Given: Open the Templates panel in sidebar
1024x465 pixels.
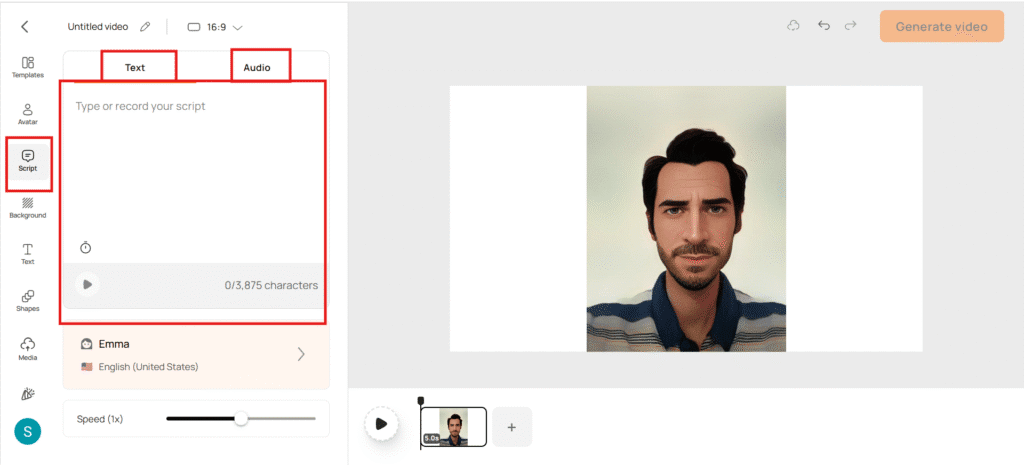Looking at the screenshot, I should click(x=27, y=67).
